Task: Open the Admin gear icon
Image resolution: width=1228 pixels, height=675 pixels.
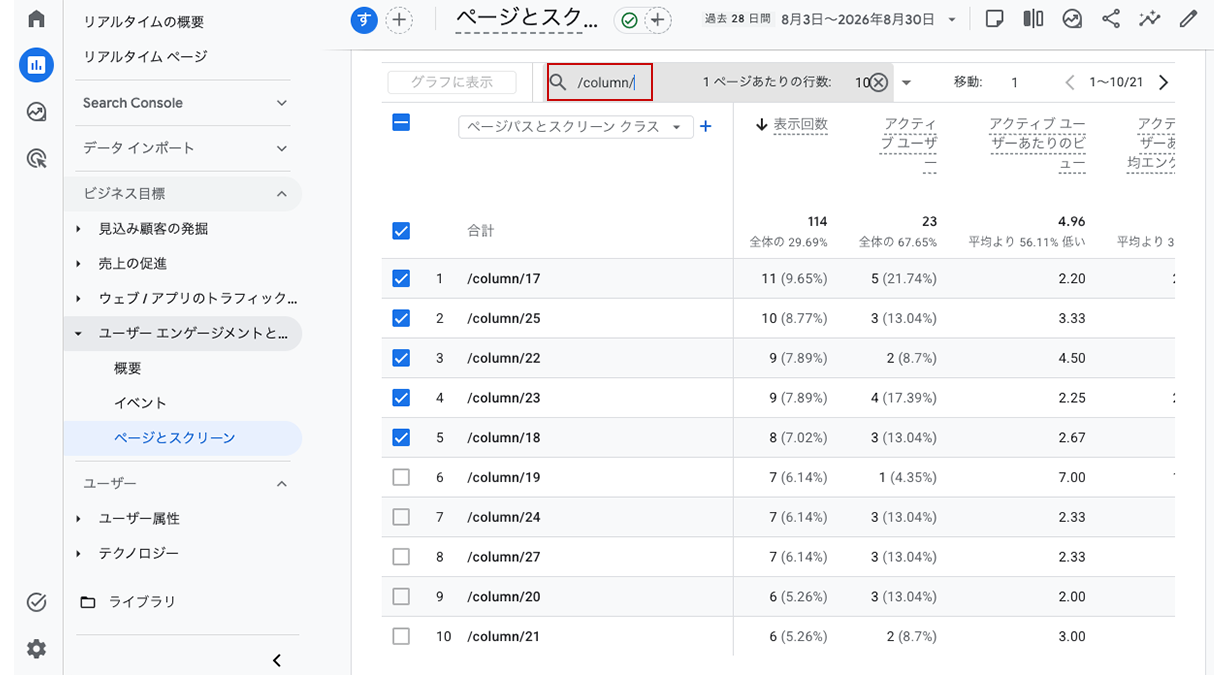Action: (36, 649)
